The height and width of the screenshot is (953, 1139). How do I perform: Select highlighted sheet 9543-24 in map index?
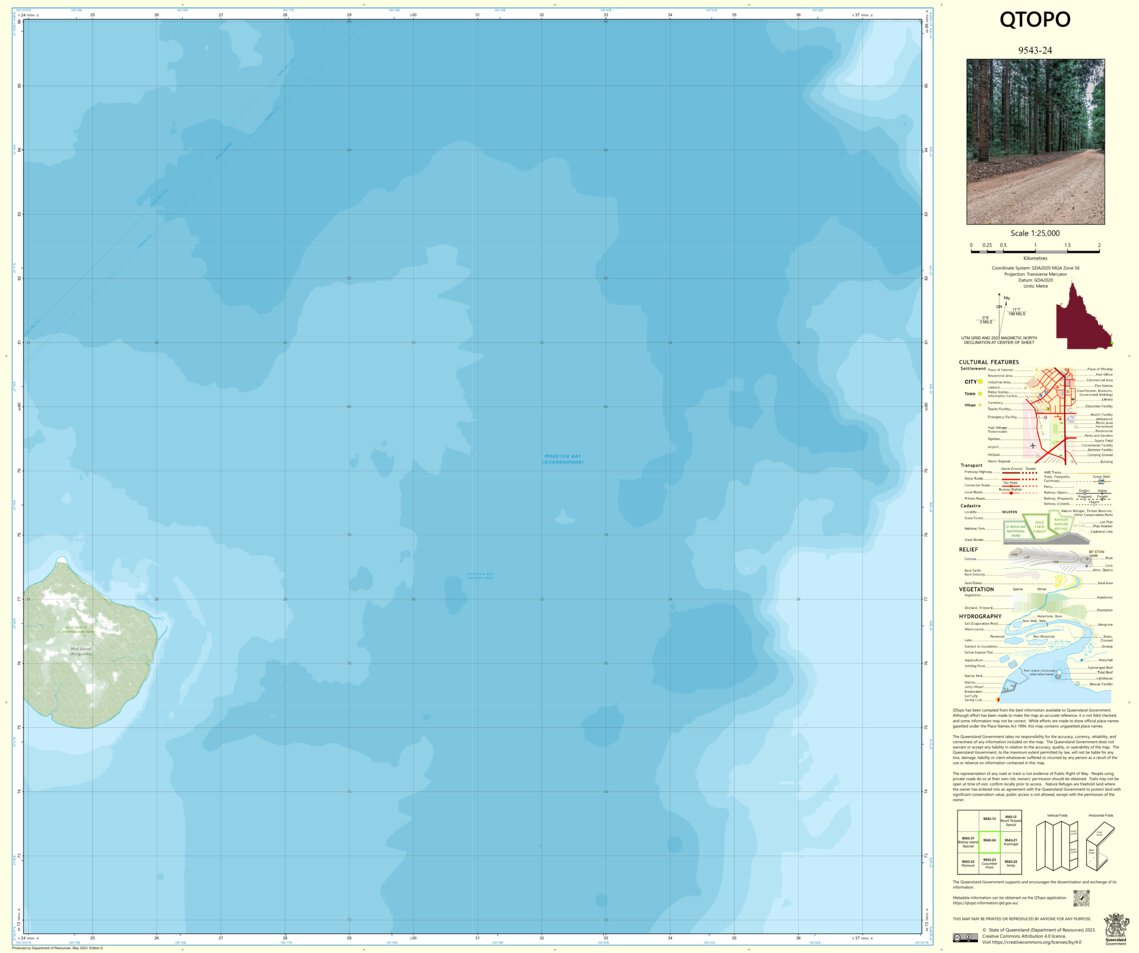click(x=990, y=841)
